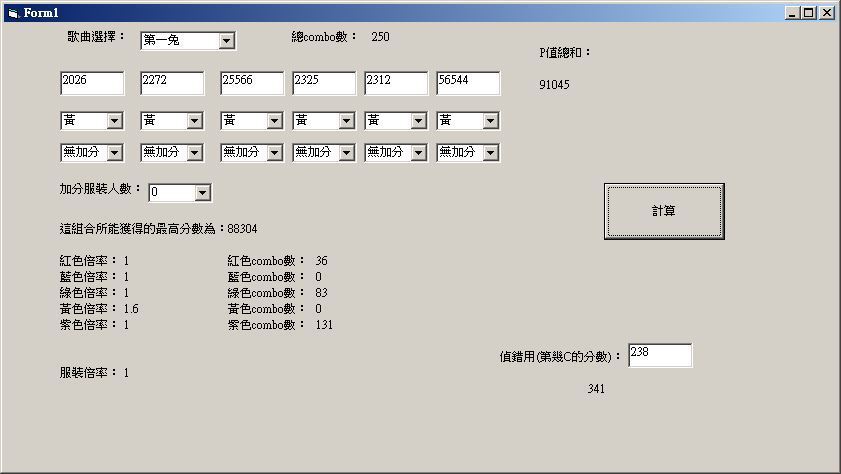Click the 紅色倍率 label

[x=88, y=261]
